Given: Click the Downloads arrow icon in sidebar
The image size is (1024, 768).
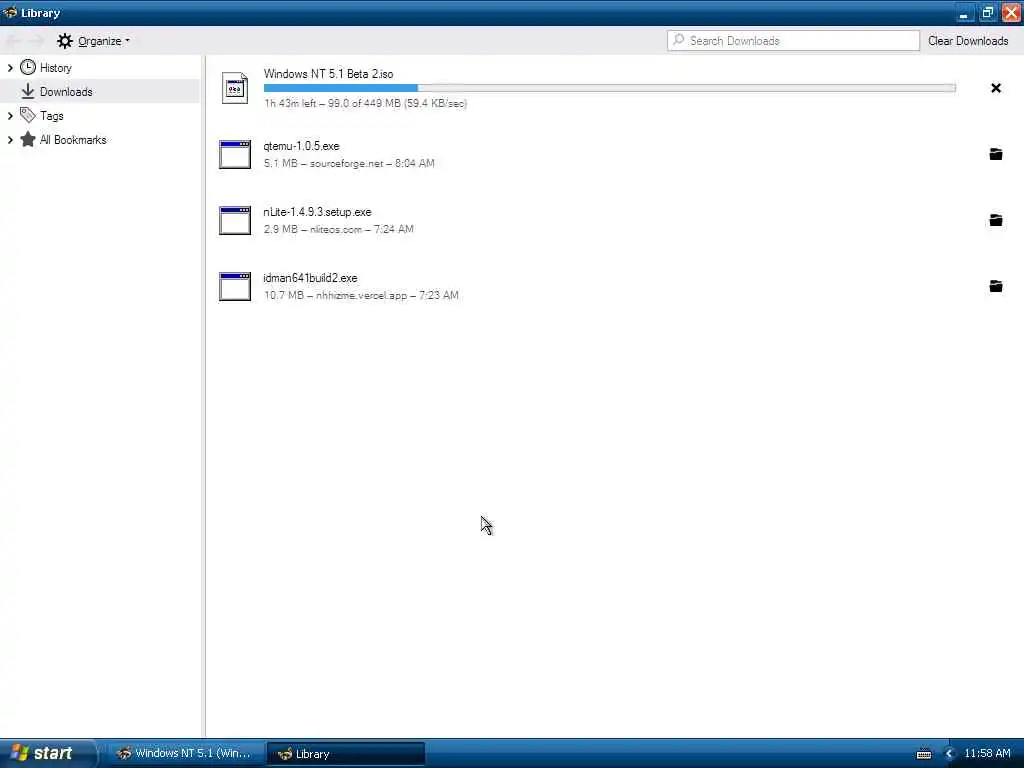Looking at the screenshot, I should [x=27, y=91].
